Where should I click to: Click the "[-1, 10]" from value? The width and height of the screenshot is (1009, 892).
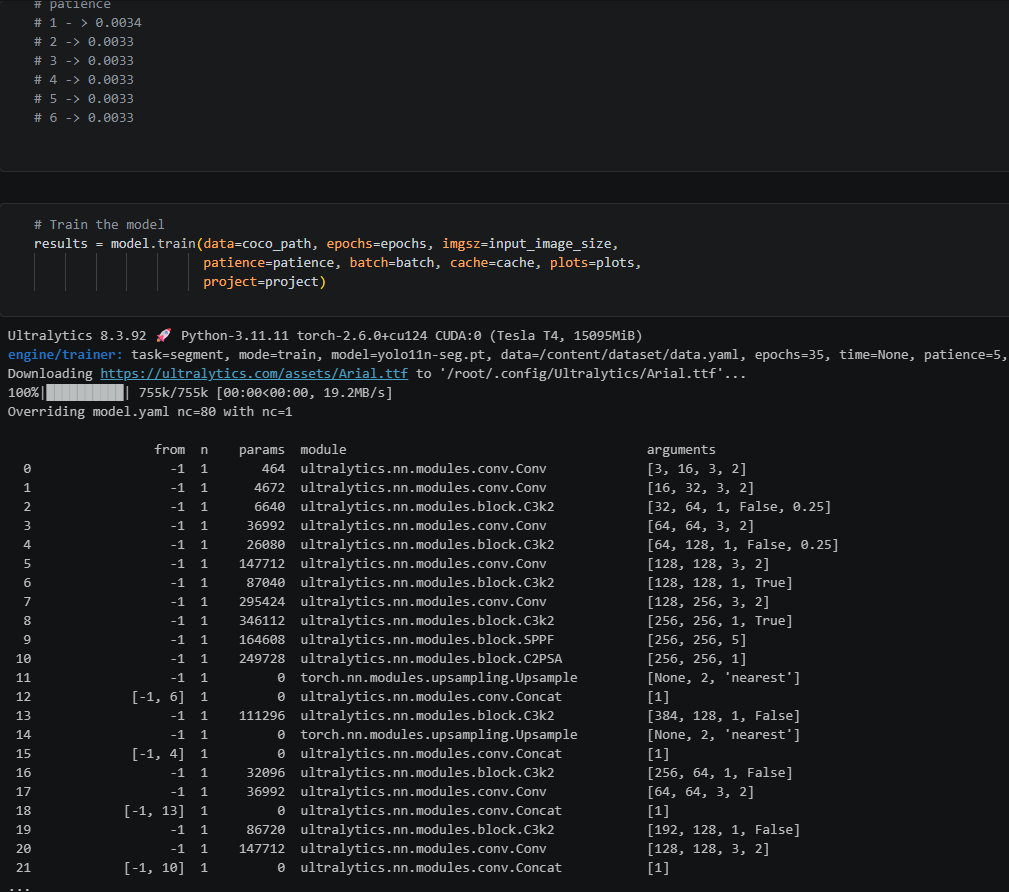(x=154, y=868)
